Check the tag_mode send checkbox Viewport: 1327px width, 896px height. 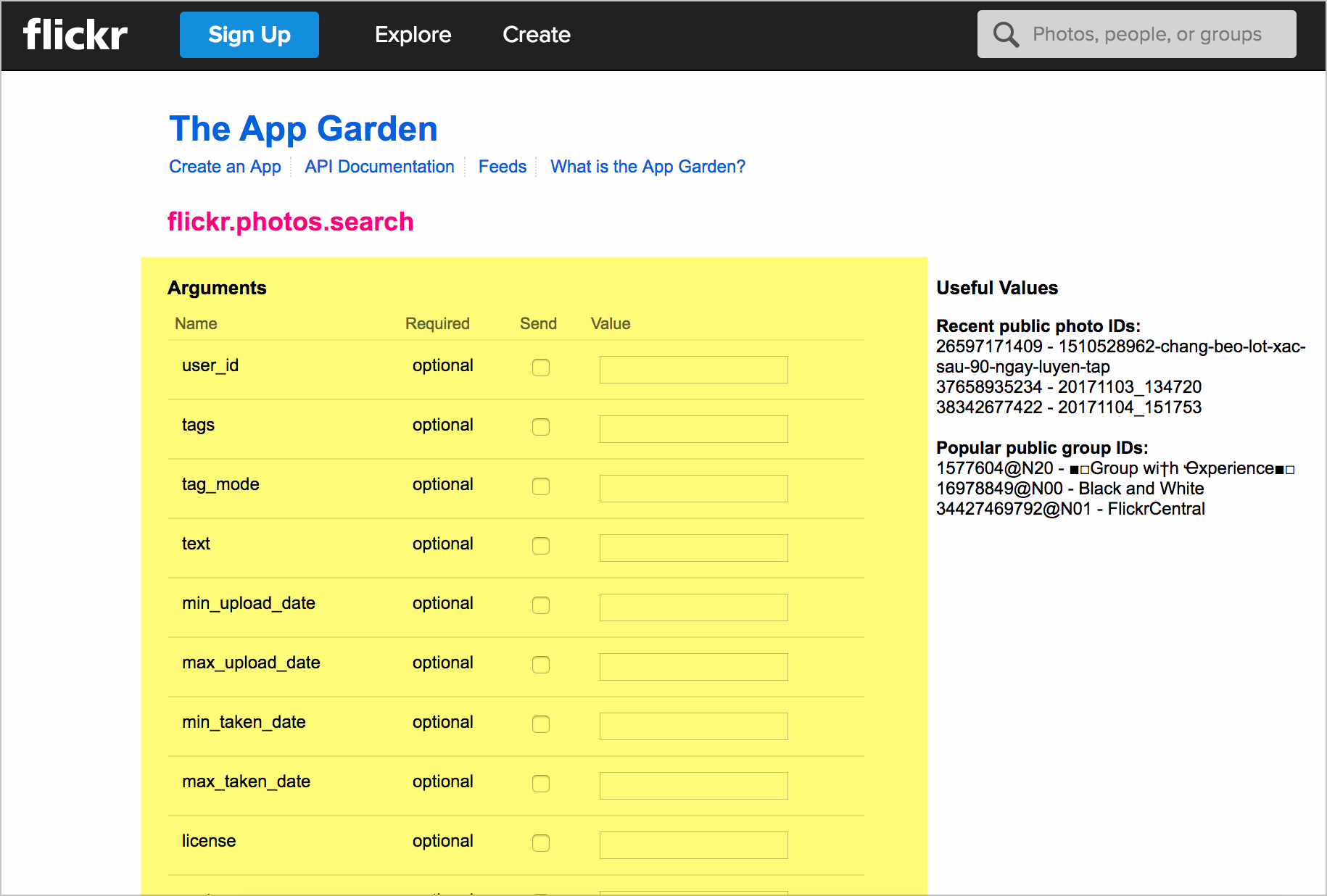pos(541,486)
